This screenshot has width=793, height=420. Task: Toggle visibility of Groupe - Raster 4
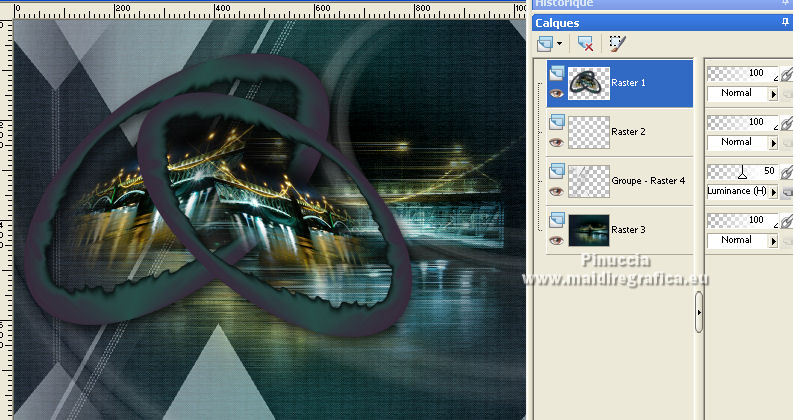(x=556, y=191)
